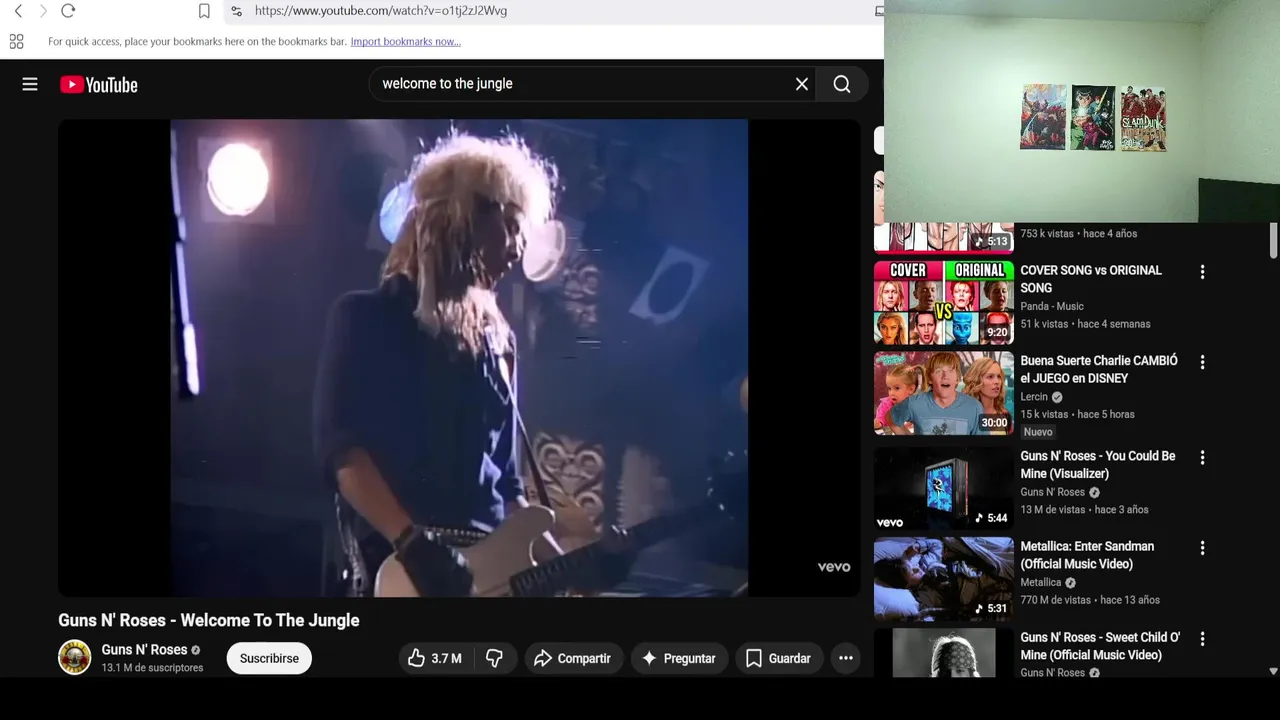The height and width of the screenshot is (720, 1280).
Task: Open Guns N' Roses channel name link
Action: 144,650
